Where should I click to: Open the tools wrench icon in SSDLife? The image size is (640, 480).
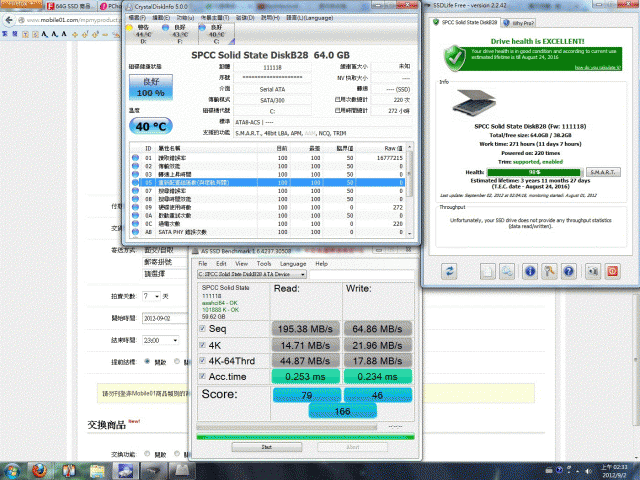(549, 271)
